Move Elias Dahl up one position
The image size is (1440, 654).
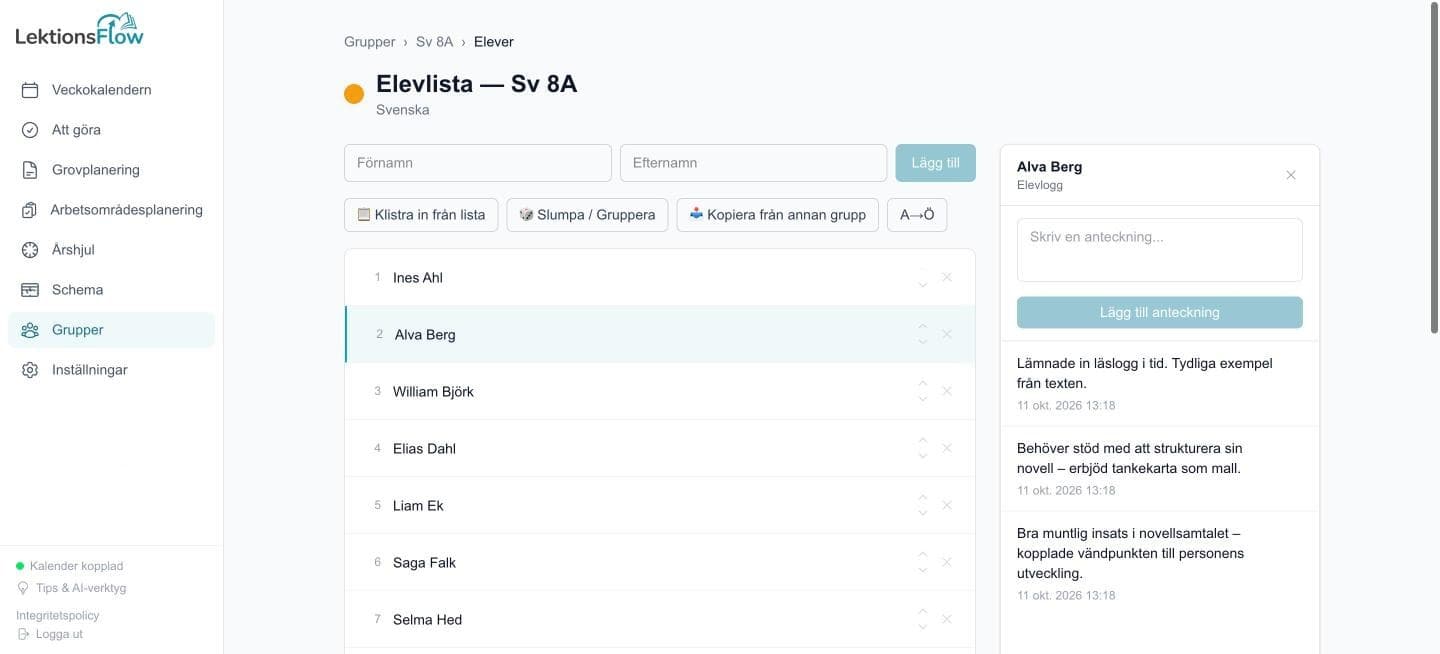[923, 440]
